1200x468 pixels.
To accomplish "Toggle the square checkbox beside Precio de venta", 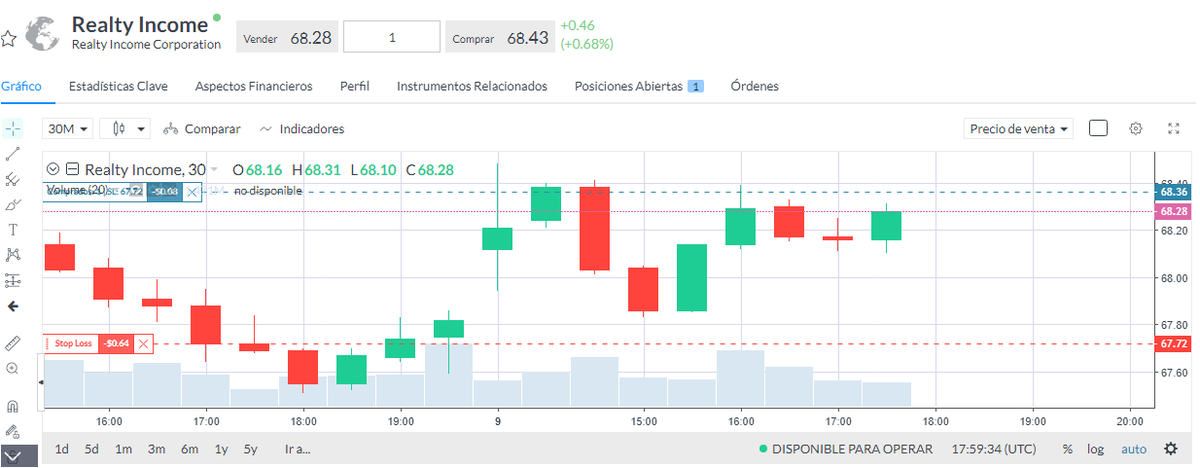I will point(1098,128).
